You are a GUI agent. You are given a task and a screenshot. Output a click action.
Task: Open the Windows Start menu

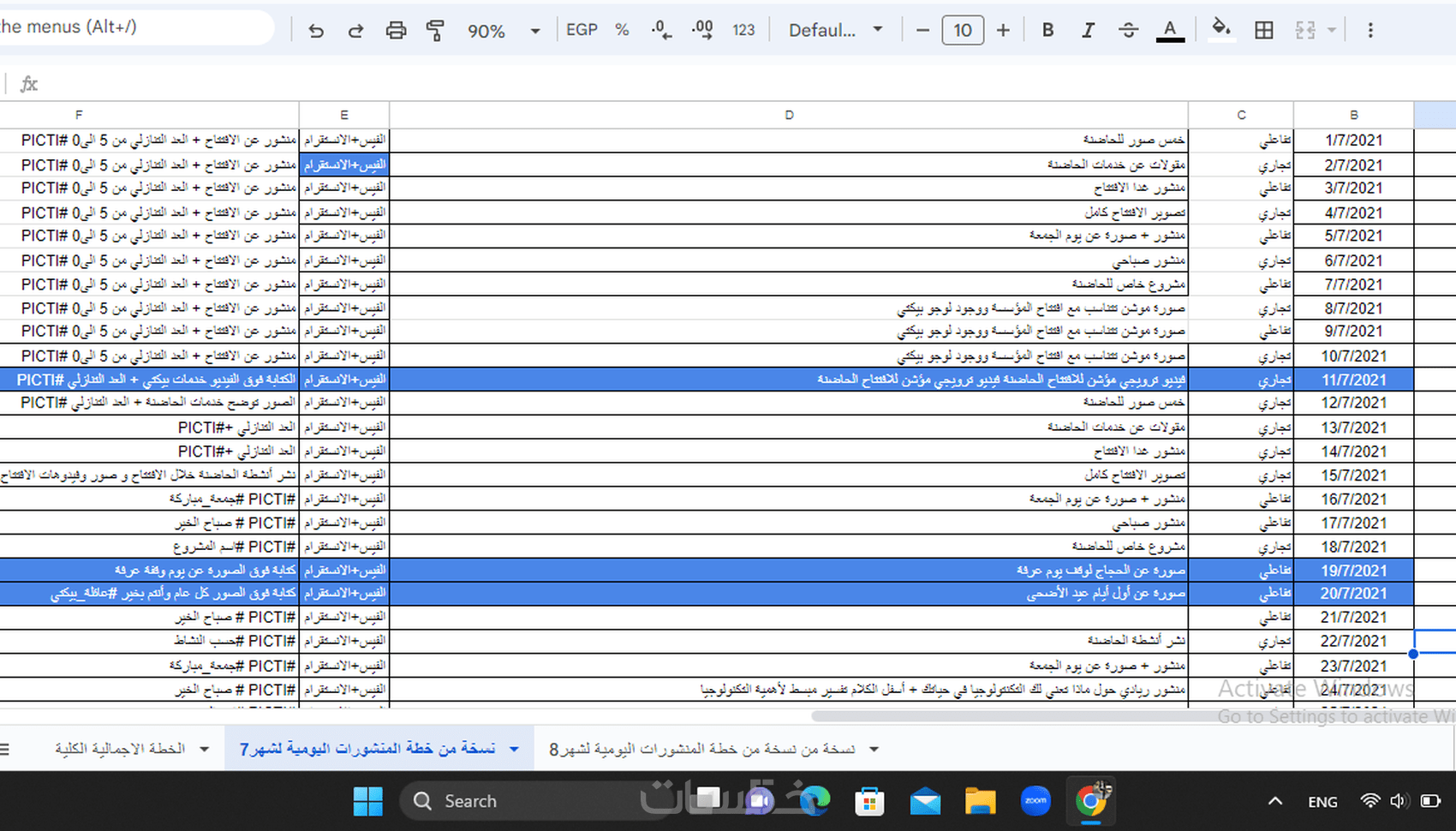tap(368, 801)
